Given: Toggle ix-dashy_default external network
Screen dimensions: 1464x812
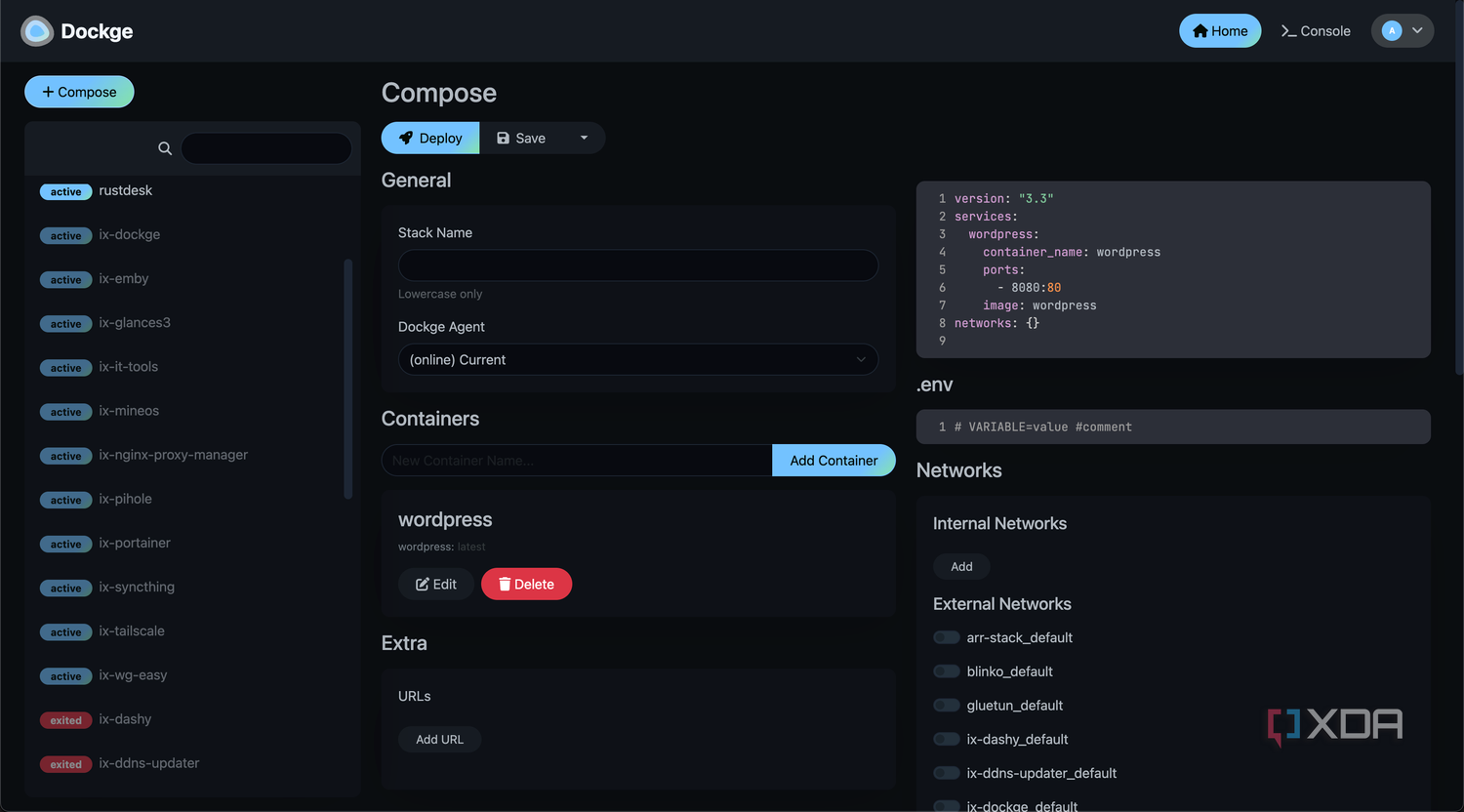Looking at the screenshot, I should click(947, 739).
